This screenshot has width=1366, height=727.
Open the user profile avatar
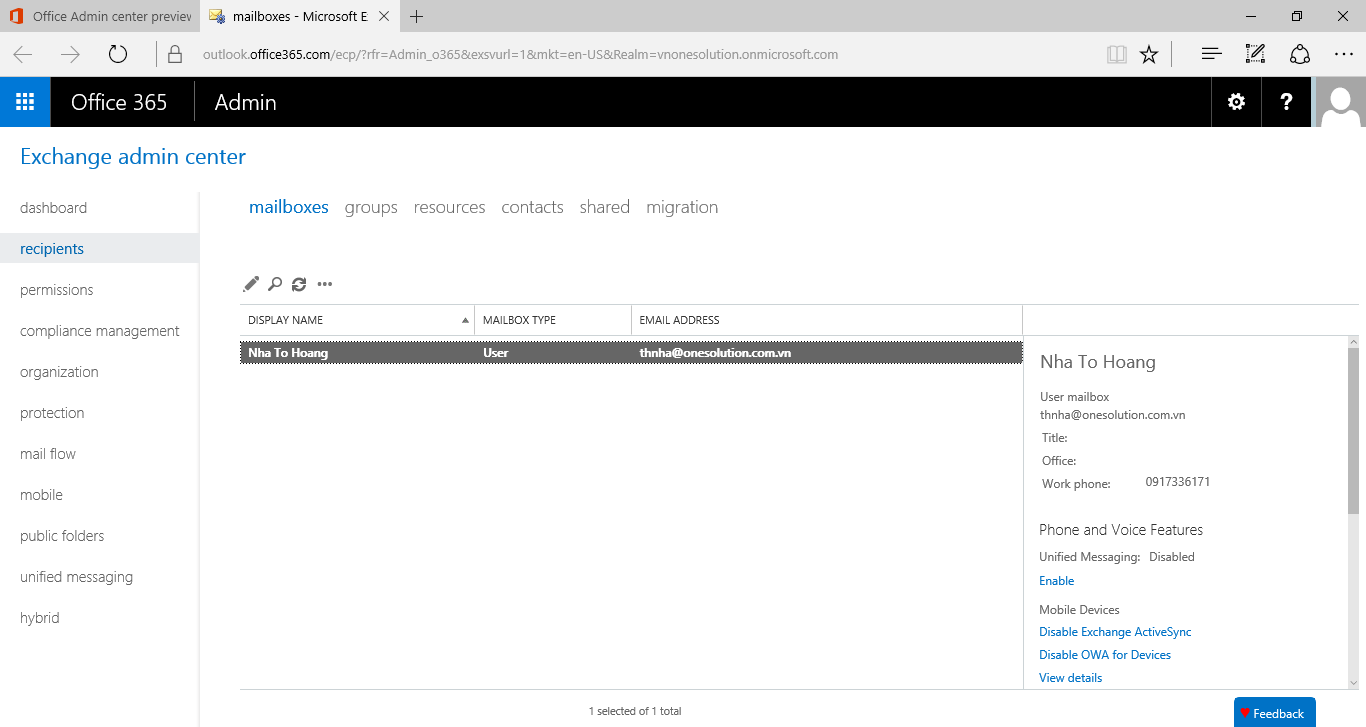(x=1340, y=102)
